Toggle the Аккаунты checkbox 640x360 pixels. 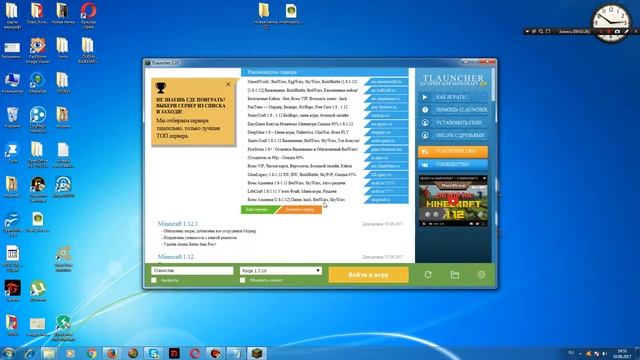[154, 280]
